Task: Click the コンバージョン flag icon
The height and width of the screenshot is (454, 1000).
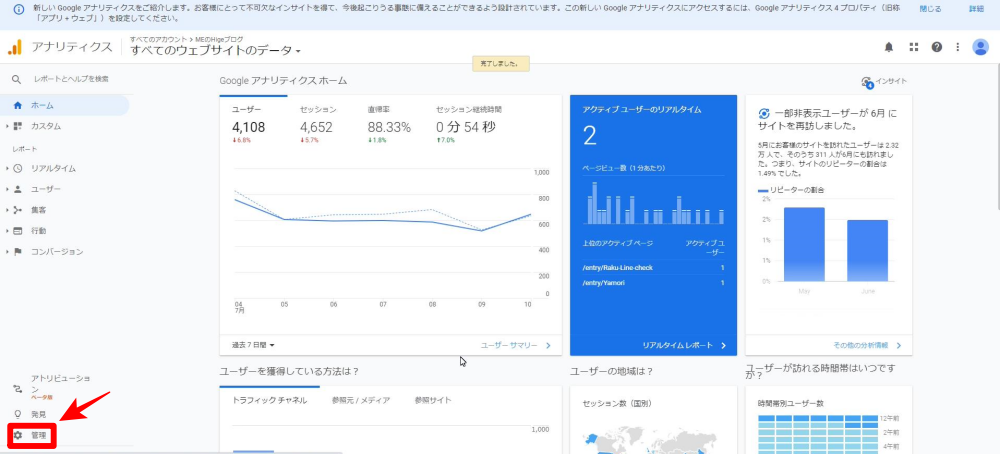Action: 17,252
